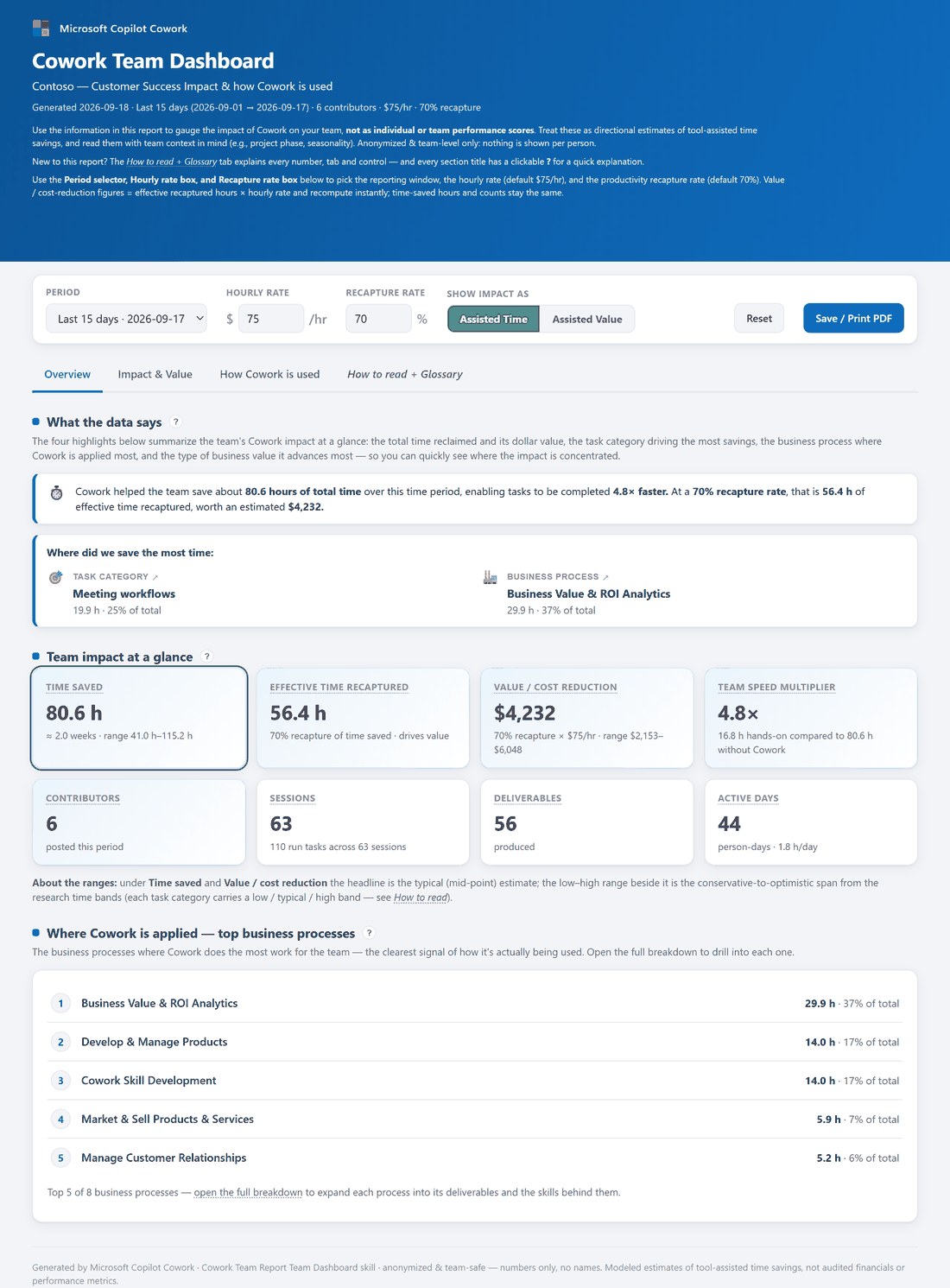Click Save / Print PDF button

click(x=853, y=318)
